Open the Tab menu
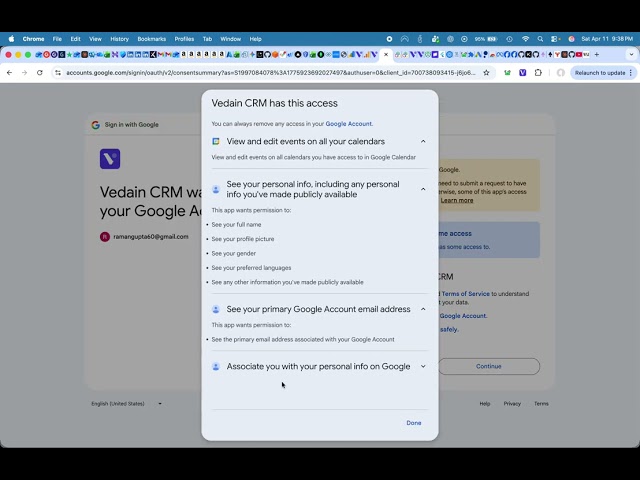Image resolution: width=640 pixels, height=480 pixels. pyautogui.click(x=207, y=39)
